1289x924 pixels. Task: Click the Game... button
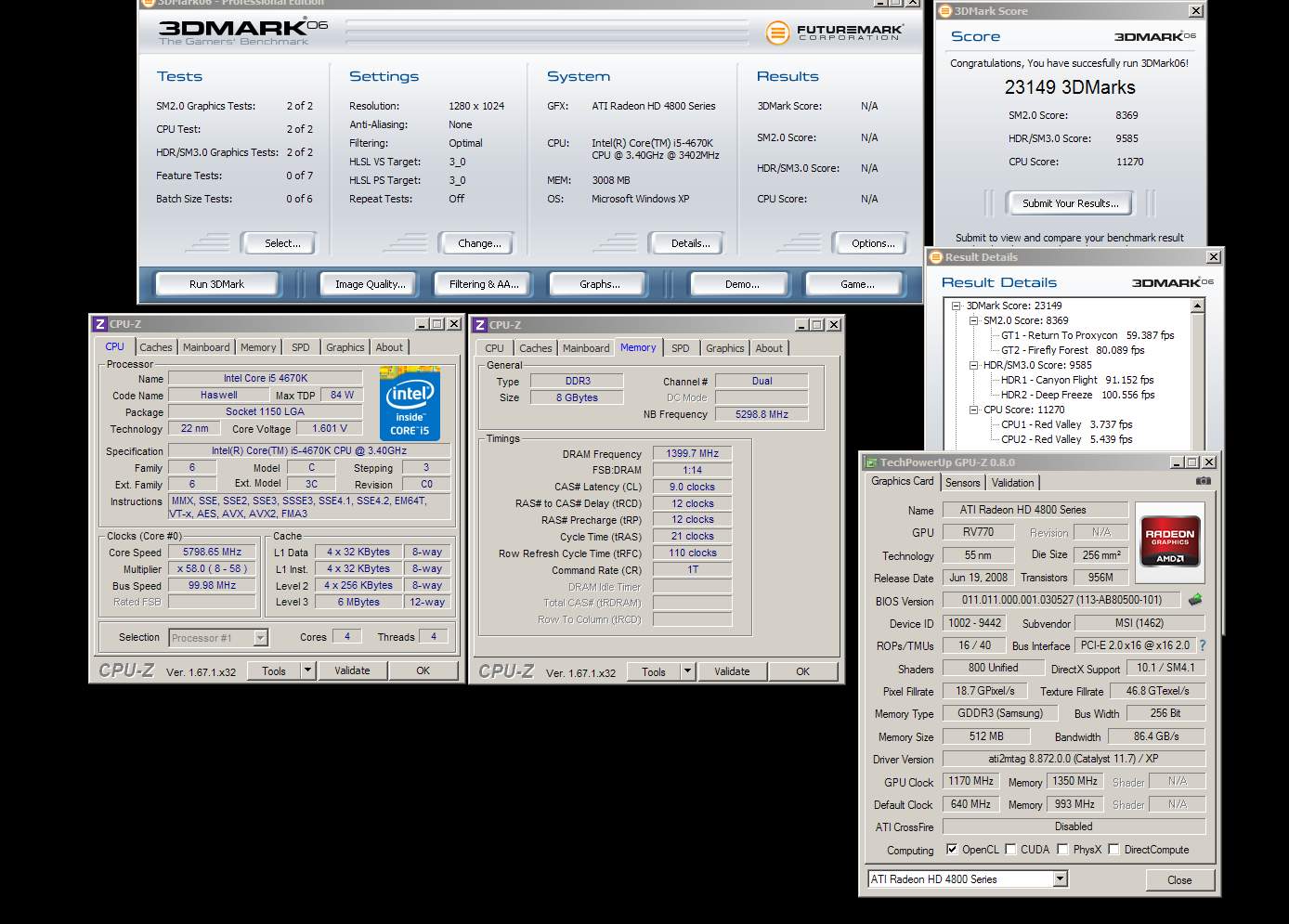(x=856, y=284)
